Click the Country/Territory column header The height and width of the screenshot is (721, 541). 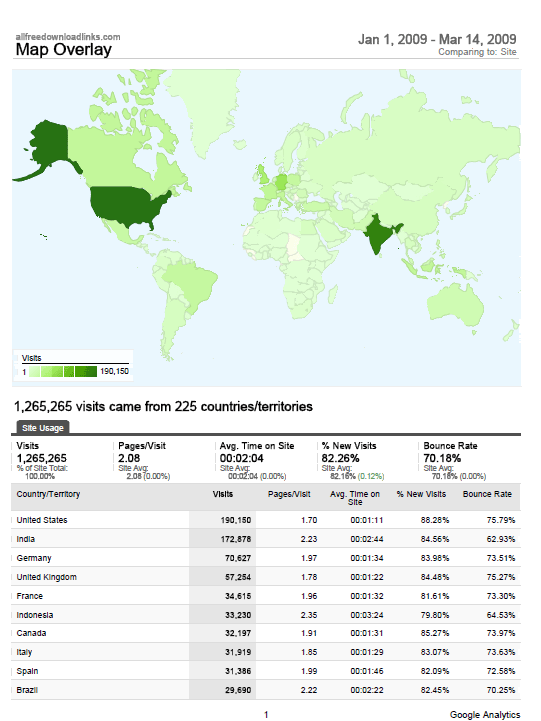pyautogui.click(x=48, y=494)
